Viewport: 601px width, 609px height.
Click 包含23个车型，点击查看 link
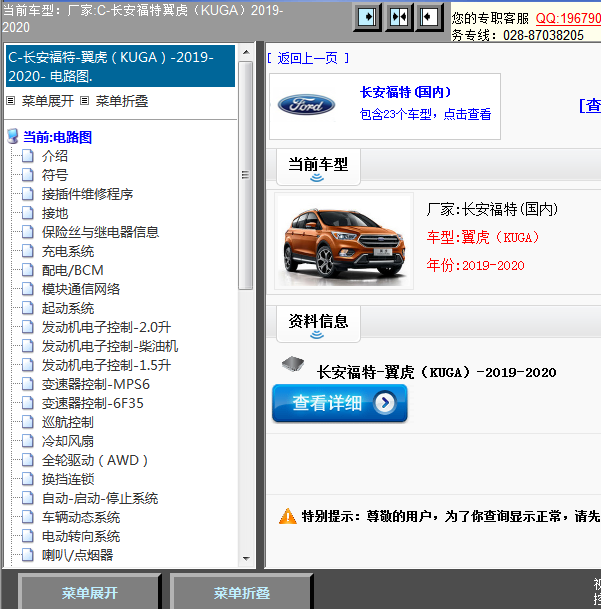click(x=425, y=114)
